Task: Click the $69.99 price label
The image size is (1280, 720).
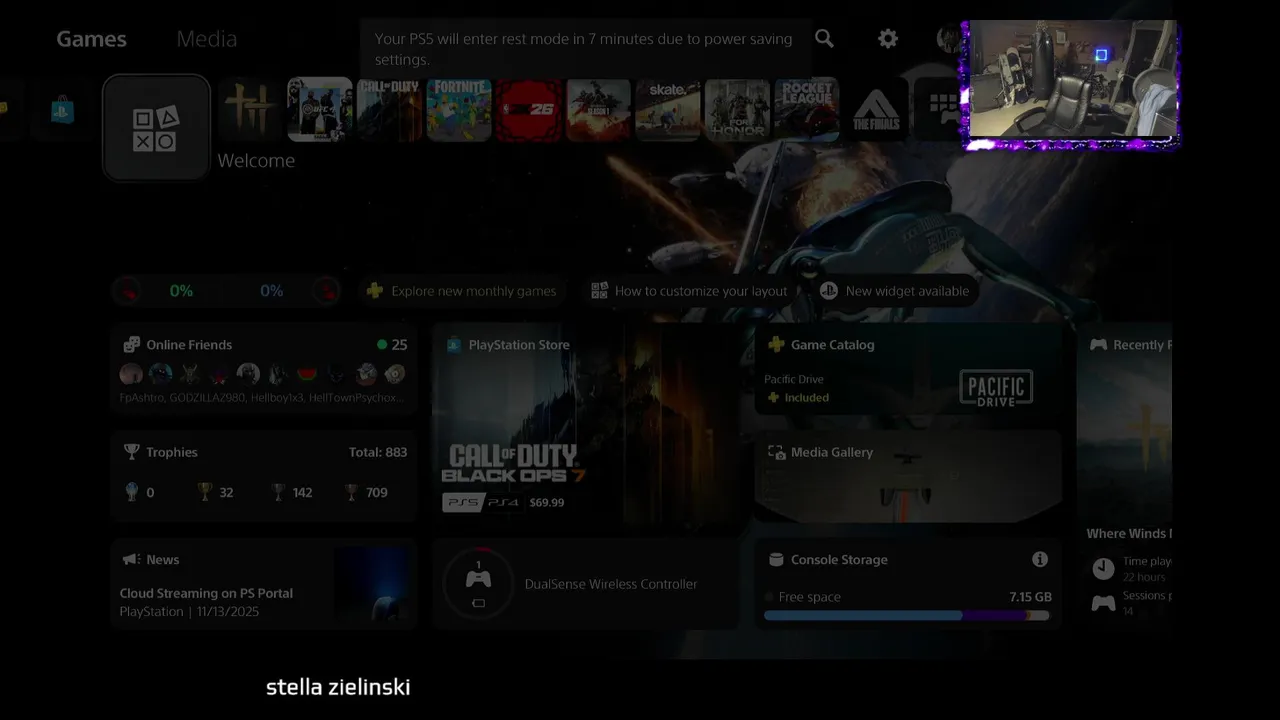Action: click(x=547, y=502)
